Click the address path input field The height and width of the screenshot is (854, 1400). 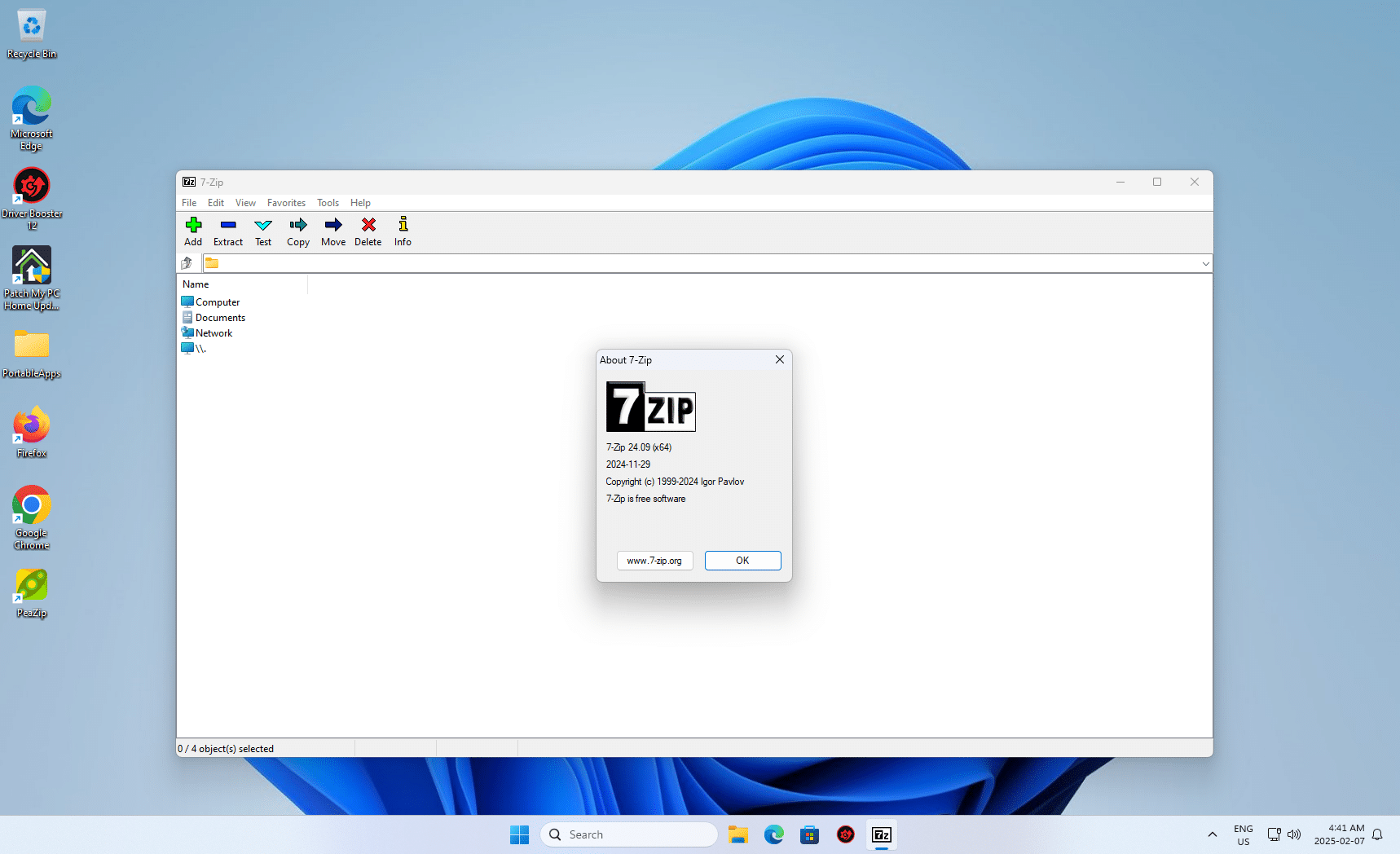[709, 263]
